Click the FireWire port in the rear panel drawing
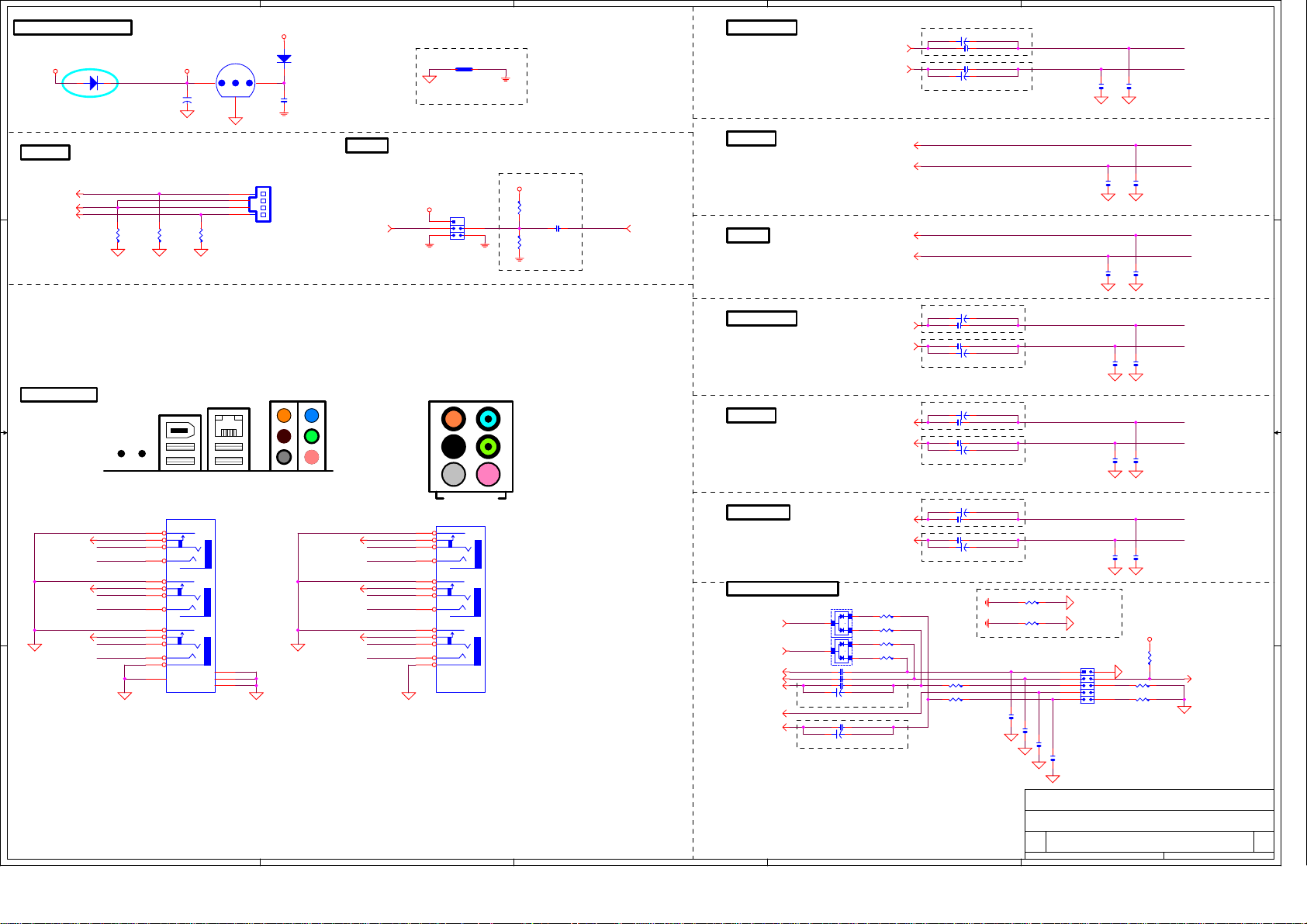The image size is (1307, 924). (x=180, y=429)
